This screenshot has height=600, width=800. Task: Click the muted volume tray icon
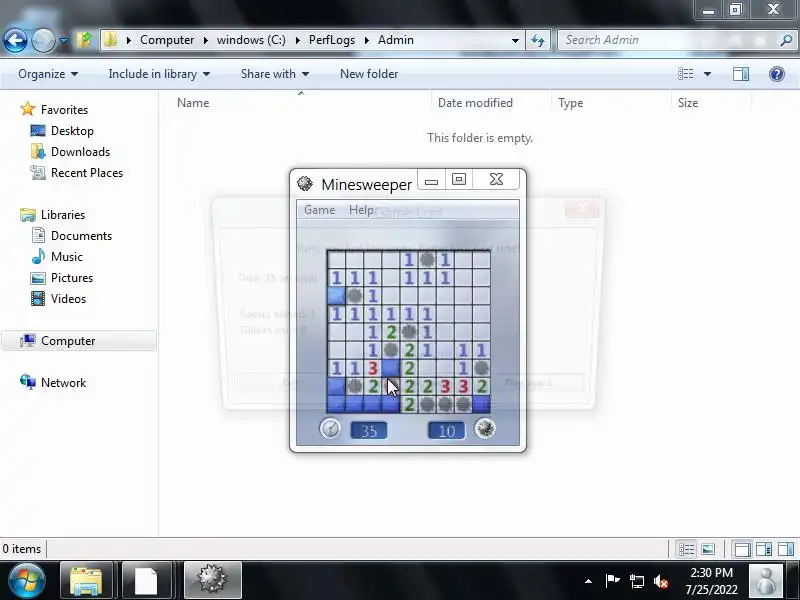point(661,581)
